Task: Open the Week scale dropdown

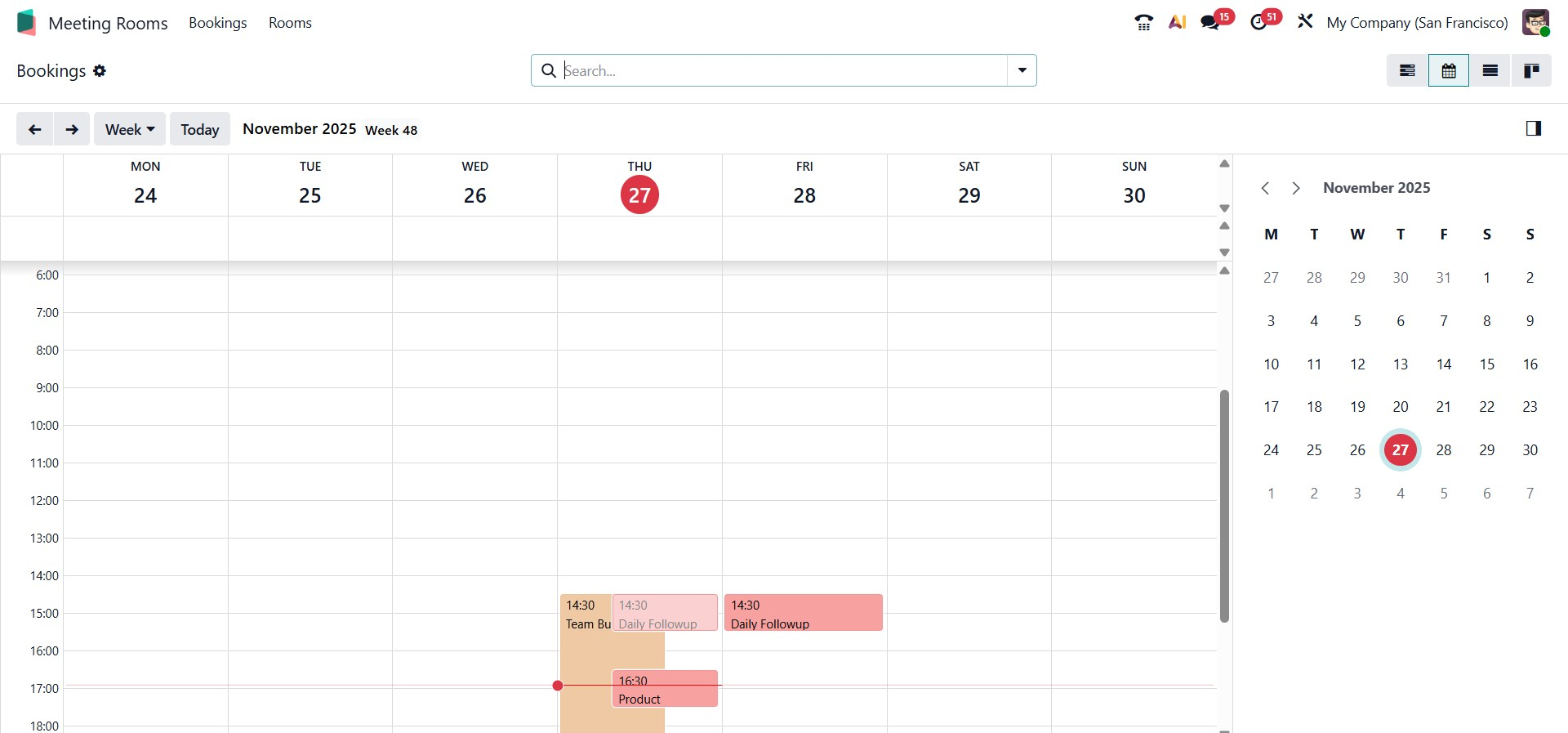Action: coord(129,129)
